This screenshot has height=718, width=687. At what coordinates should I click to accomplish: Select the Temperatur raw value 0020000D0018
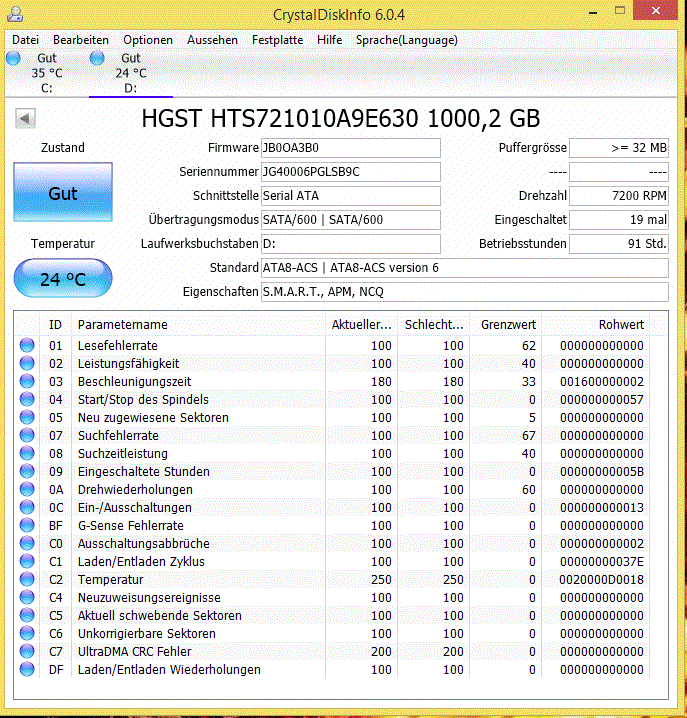click(x=602, y=580)
